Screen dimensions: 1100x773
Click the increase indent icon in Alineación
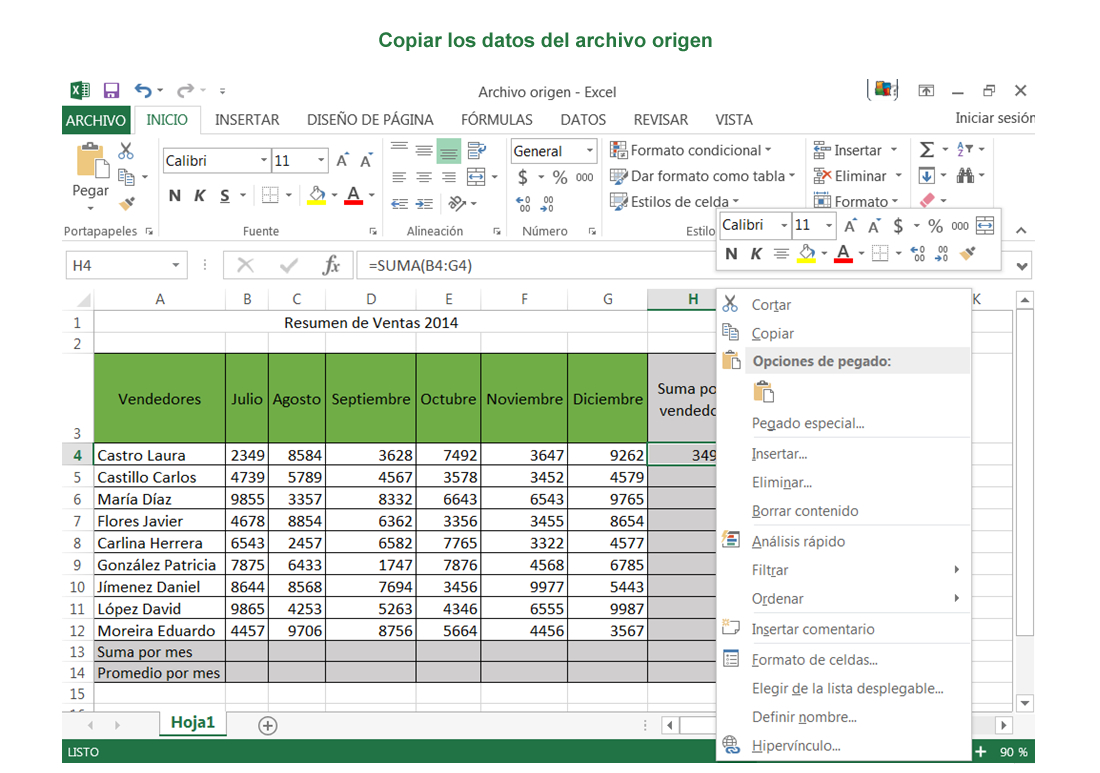424,204
